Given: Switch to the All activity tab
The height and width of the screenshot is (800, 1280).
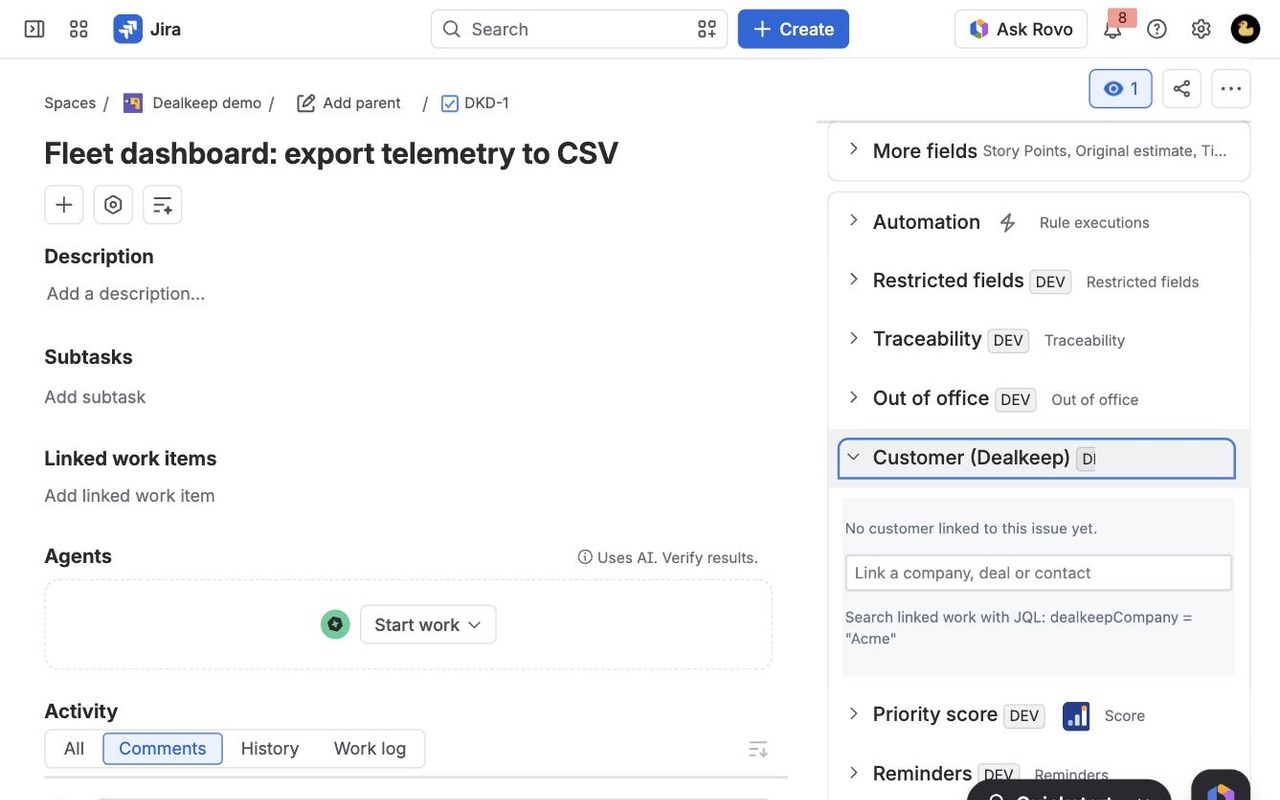Looking at the screenshot, I should pyautogui.click(x=74, y=748).
